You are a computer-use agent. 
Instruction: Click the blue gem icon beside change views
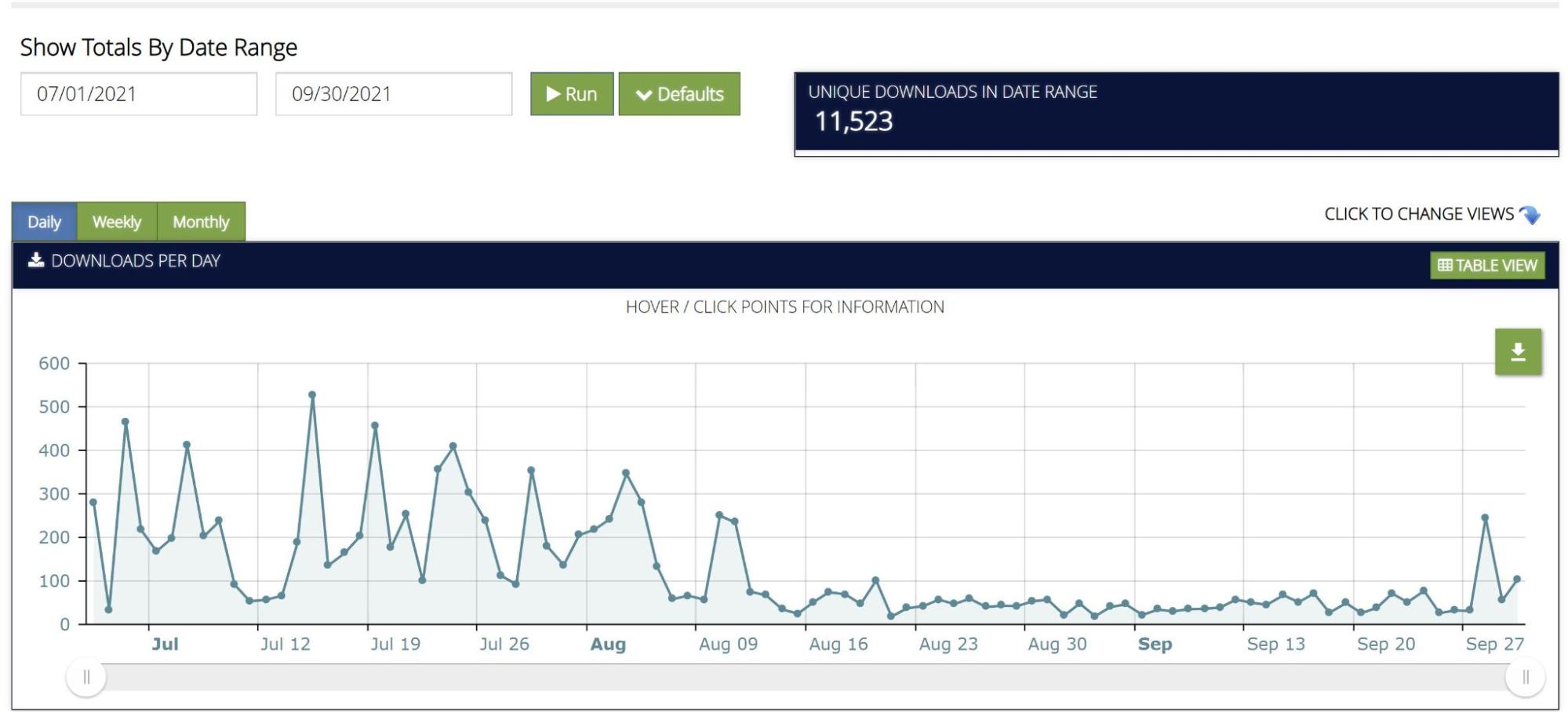tap(1530, 215)
